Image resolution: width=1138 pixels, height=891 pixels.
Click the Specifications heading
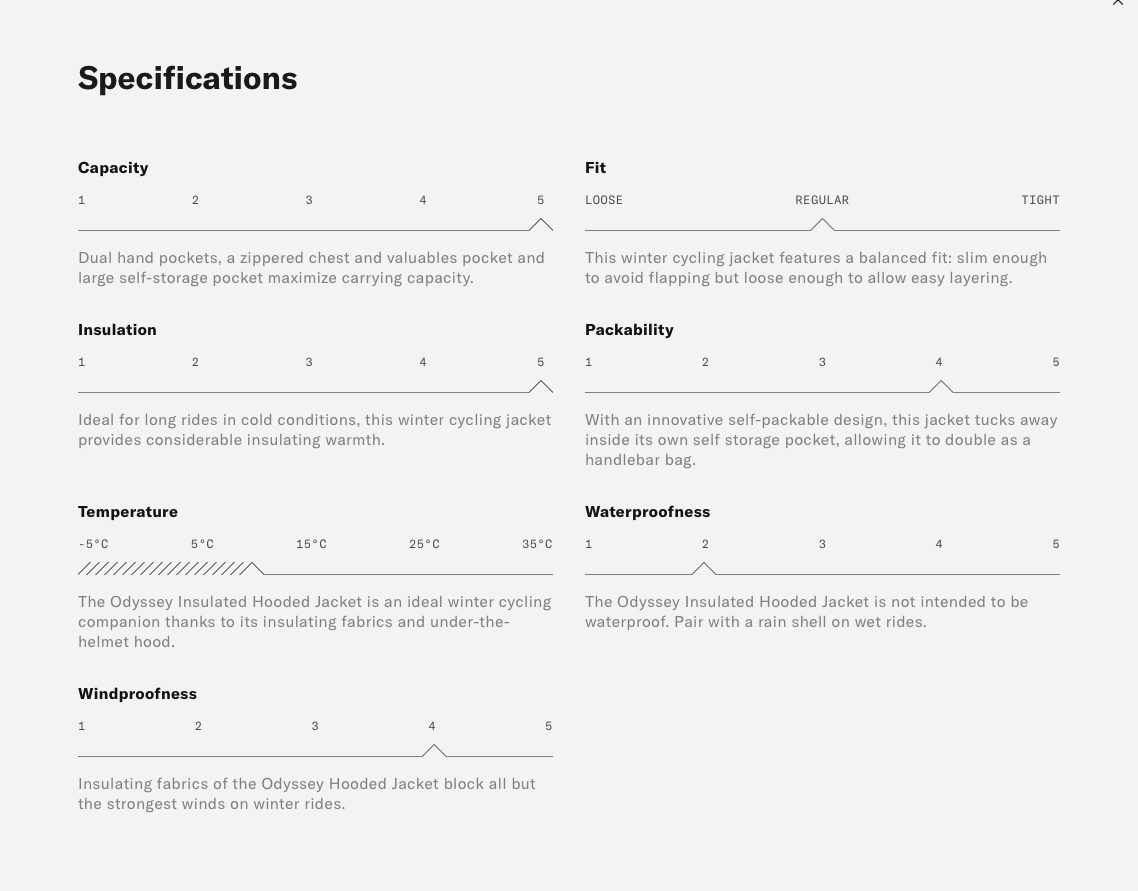tap(188, 78)
